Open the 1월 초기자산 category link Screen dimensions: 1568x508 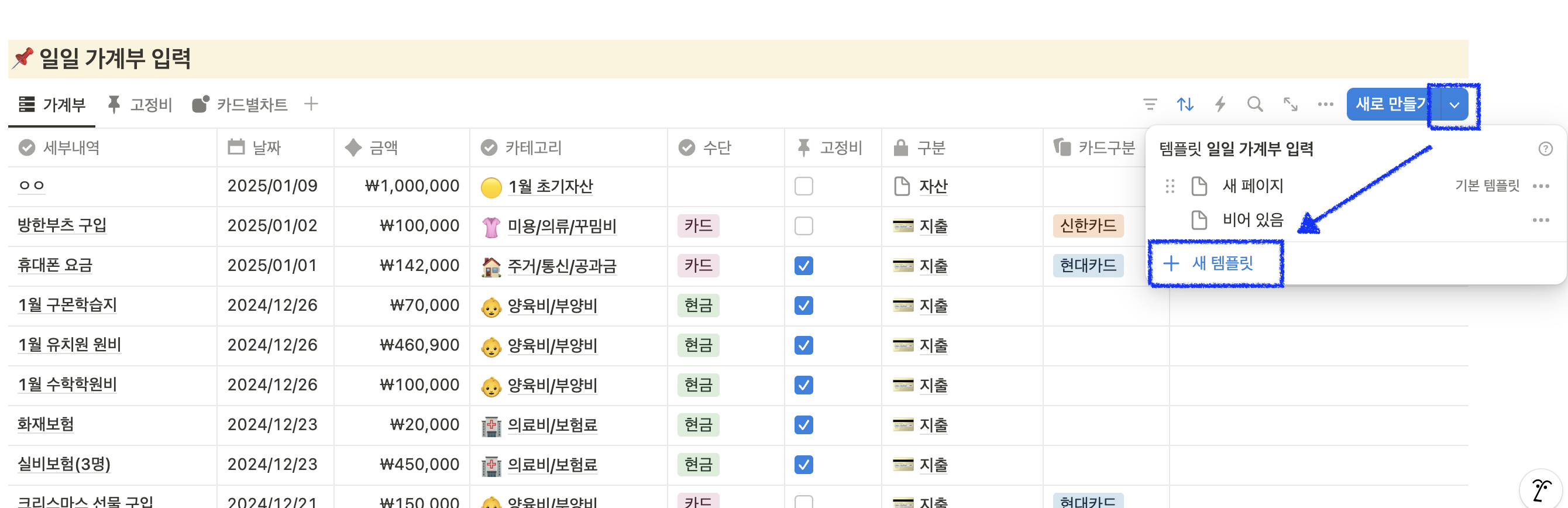(550, 186)
